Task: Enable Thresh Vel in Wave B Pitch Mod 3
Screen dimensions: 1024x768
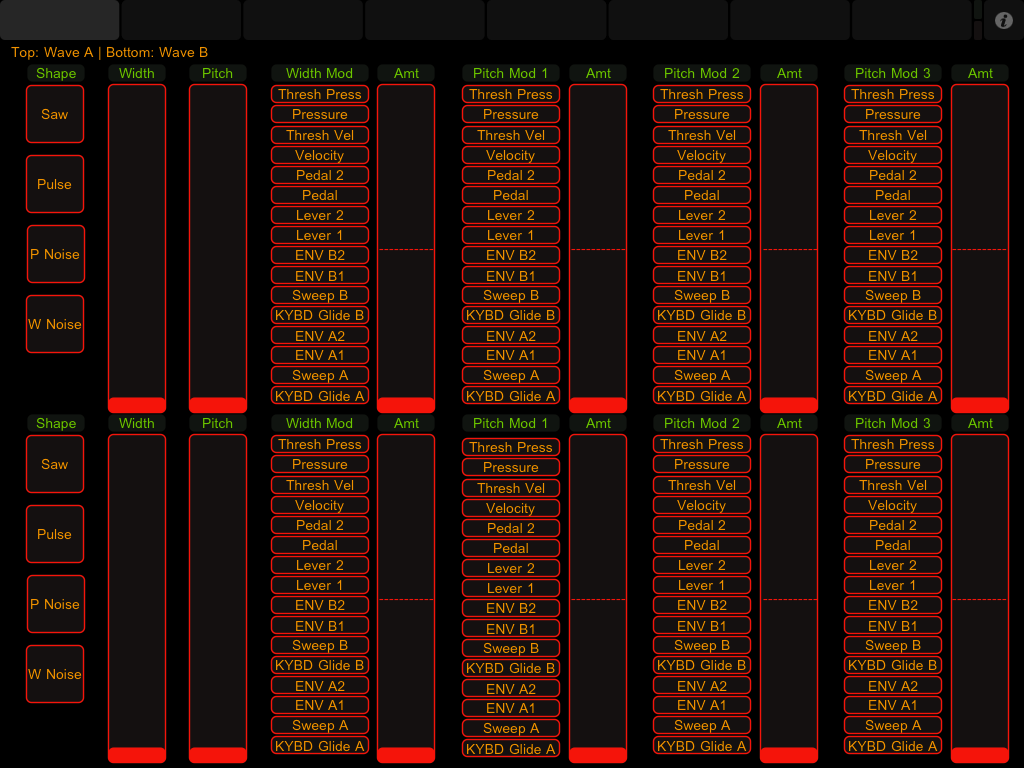Action: pyautogui.click(x=893, y=485)
